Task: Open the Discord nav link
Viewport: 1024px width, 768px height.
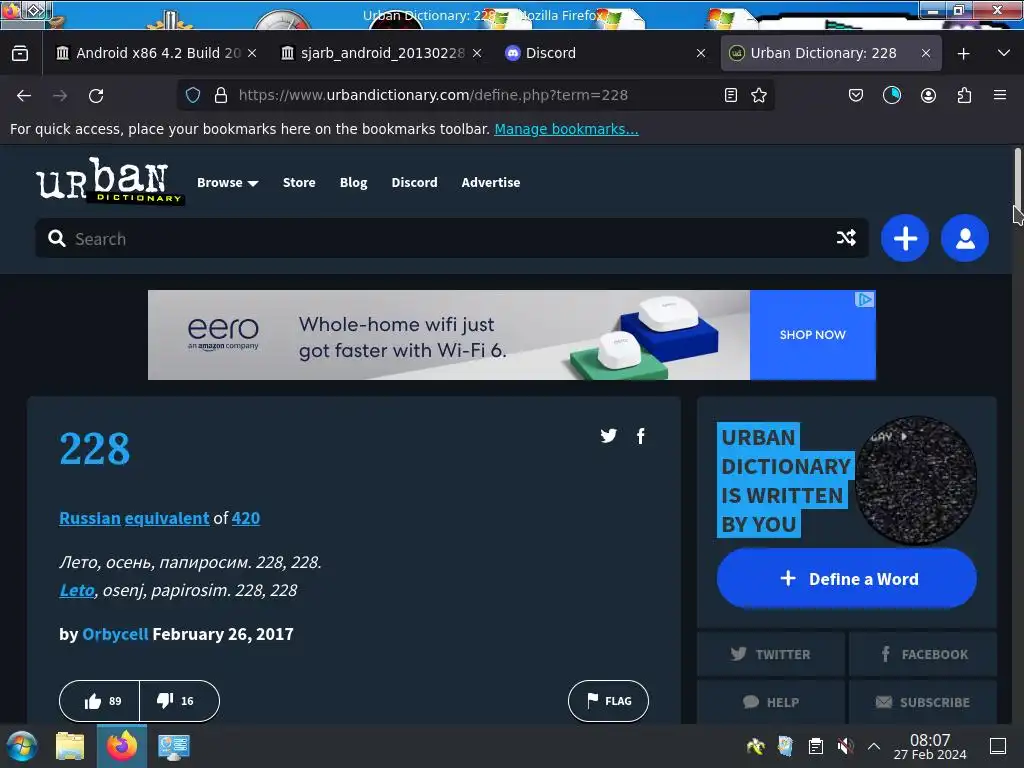Action: click(x=414, y=183)
